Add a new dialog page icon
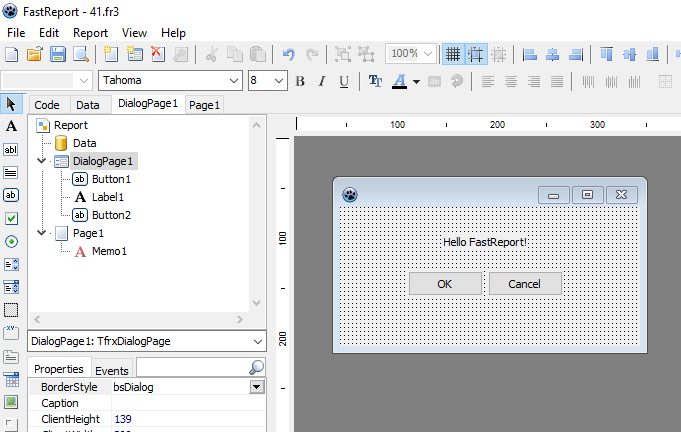This screenshot has height=432, width=681. [x=135, y=54]
